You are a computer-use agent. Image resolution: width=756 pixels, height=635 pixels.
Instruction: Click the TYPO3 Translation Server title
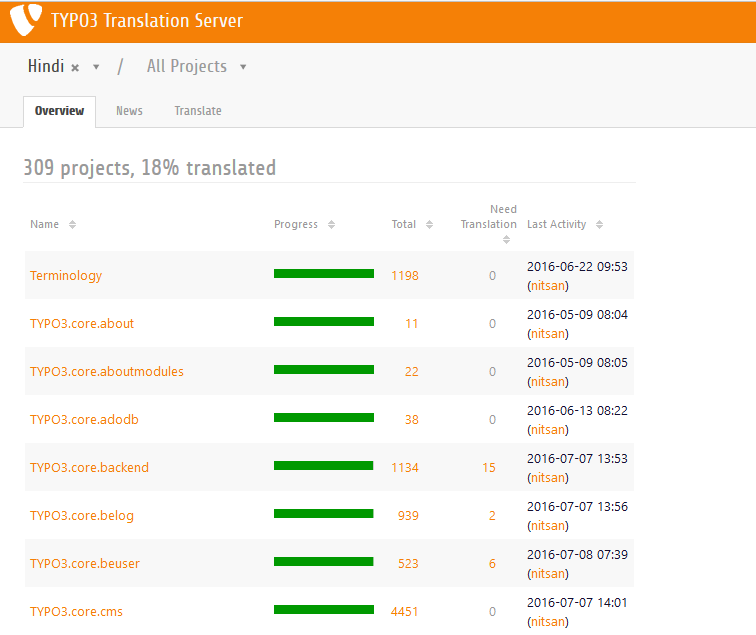[x=147, y=21]
